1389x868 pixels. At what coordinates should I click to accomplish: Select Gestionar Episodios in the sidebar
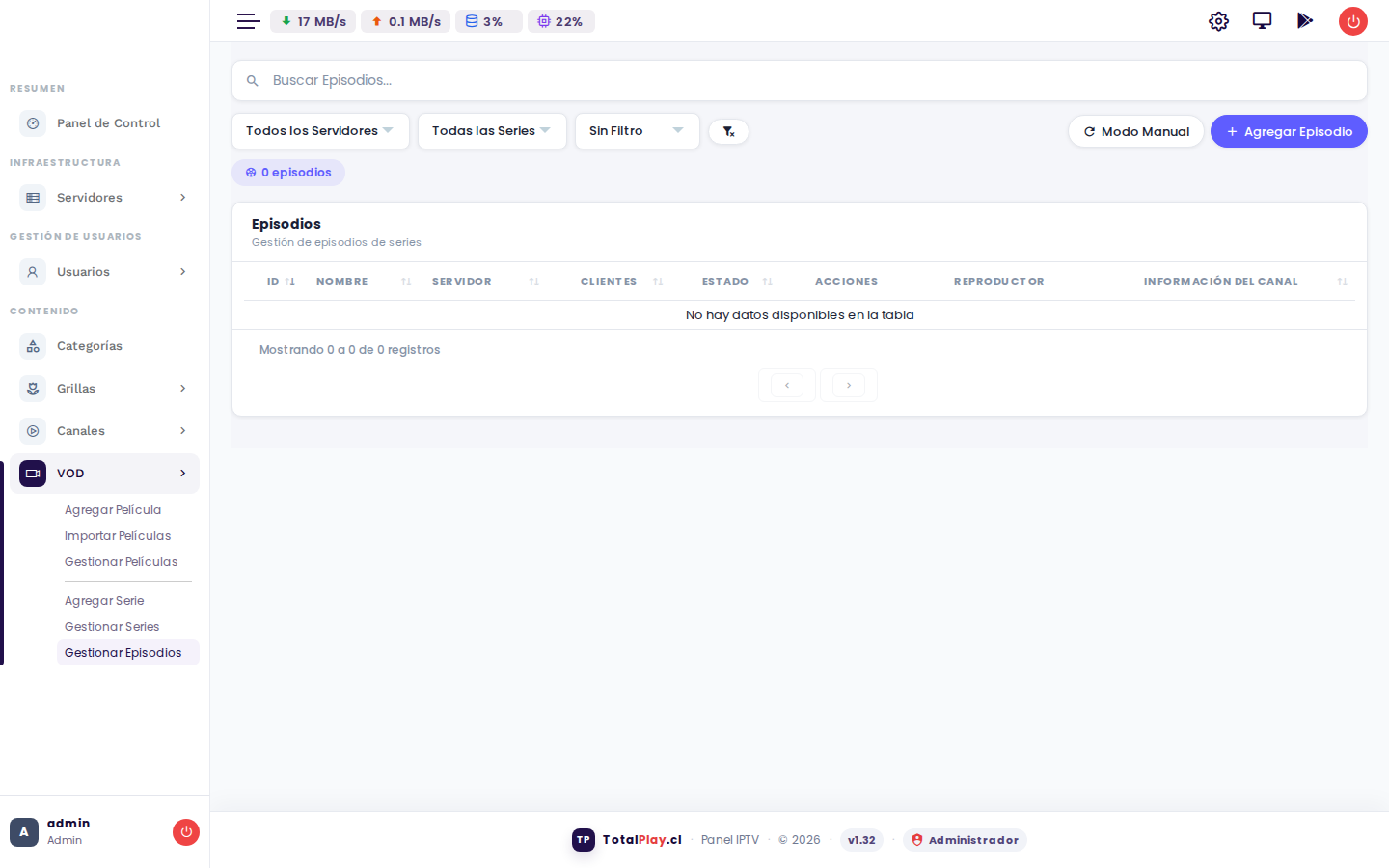(x=128, y=653)
